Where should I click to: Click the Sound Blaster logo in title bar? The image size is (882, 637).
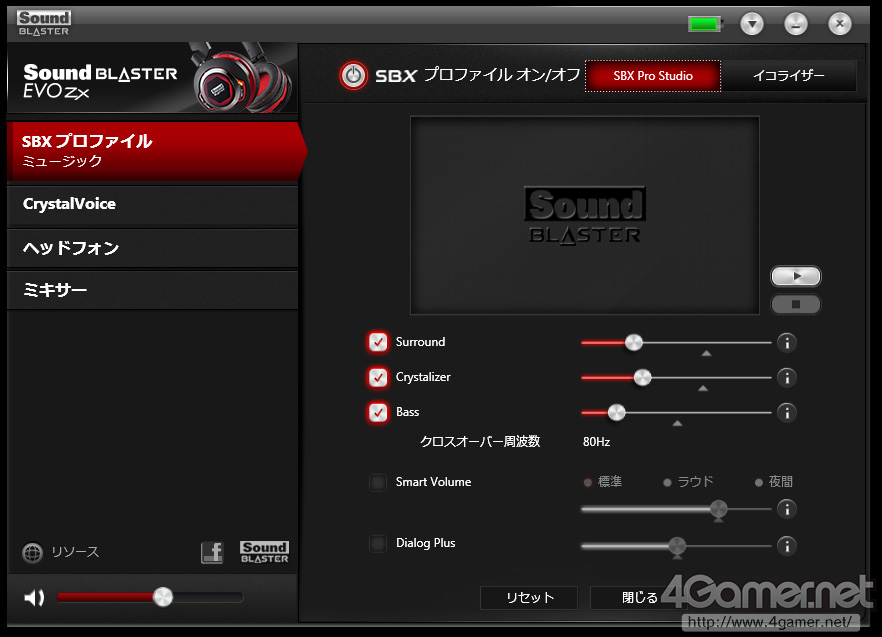[x=44, y=24]
